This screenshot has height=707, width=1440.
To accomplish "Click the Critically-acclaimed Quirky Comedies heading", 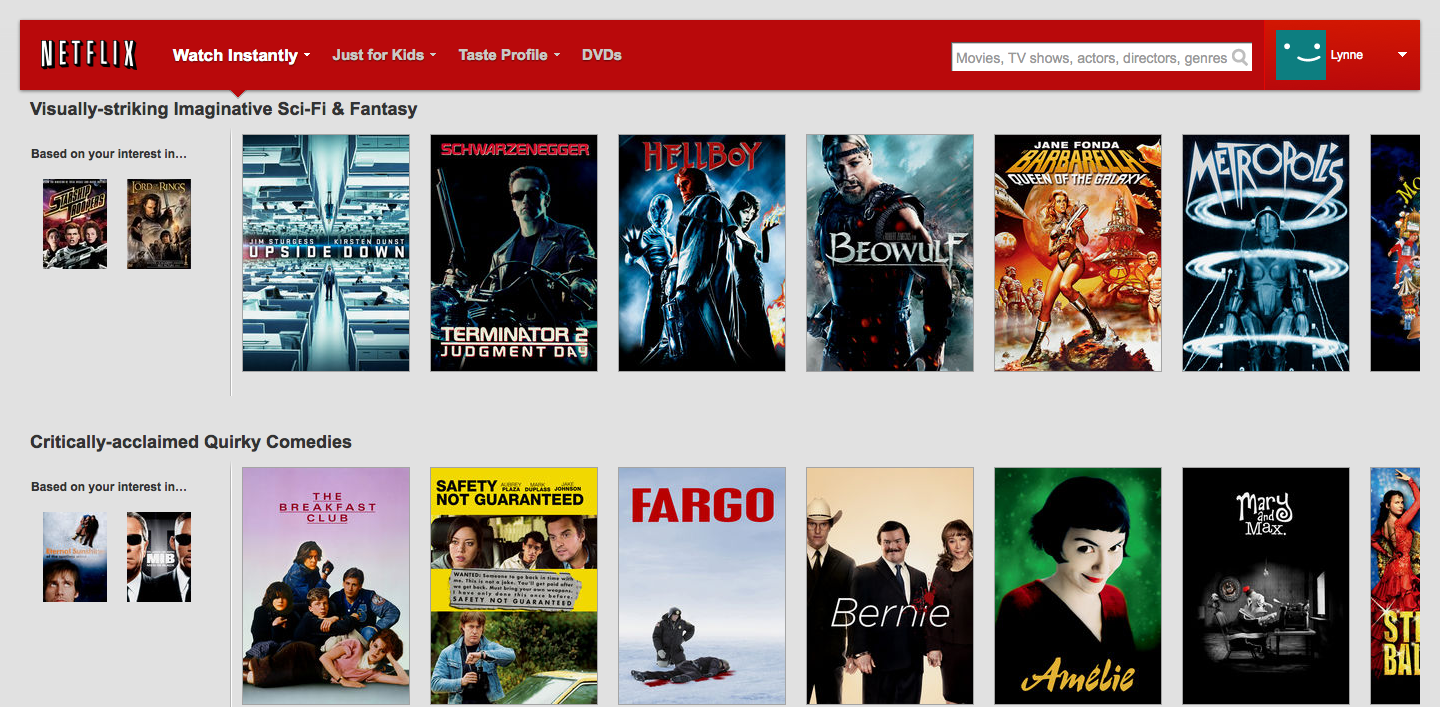I will 191,441.
